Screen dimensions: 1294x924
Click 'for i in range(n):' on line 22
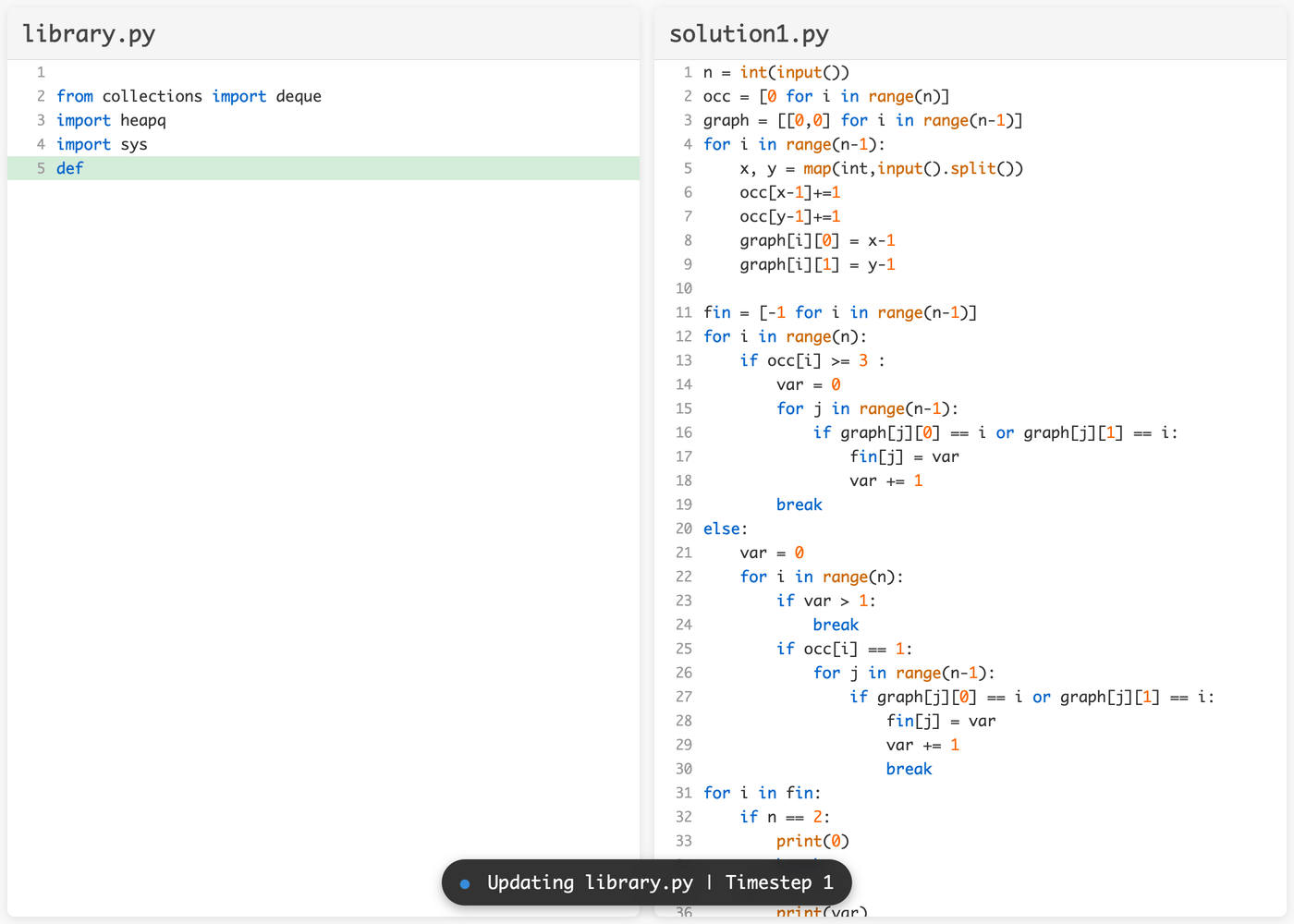pyautogui.click(x=822, y=577)
